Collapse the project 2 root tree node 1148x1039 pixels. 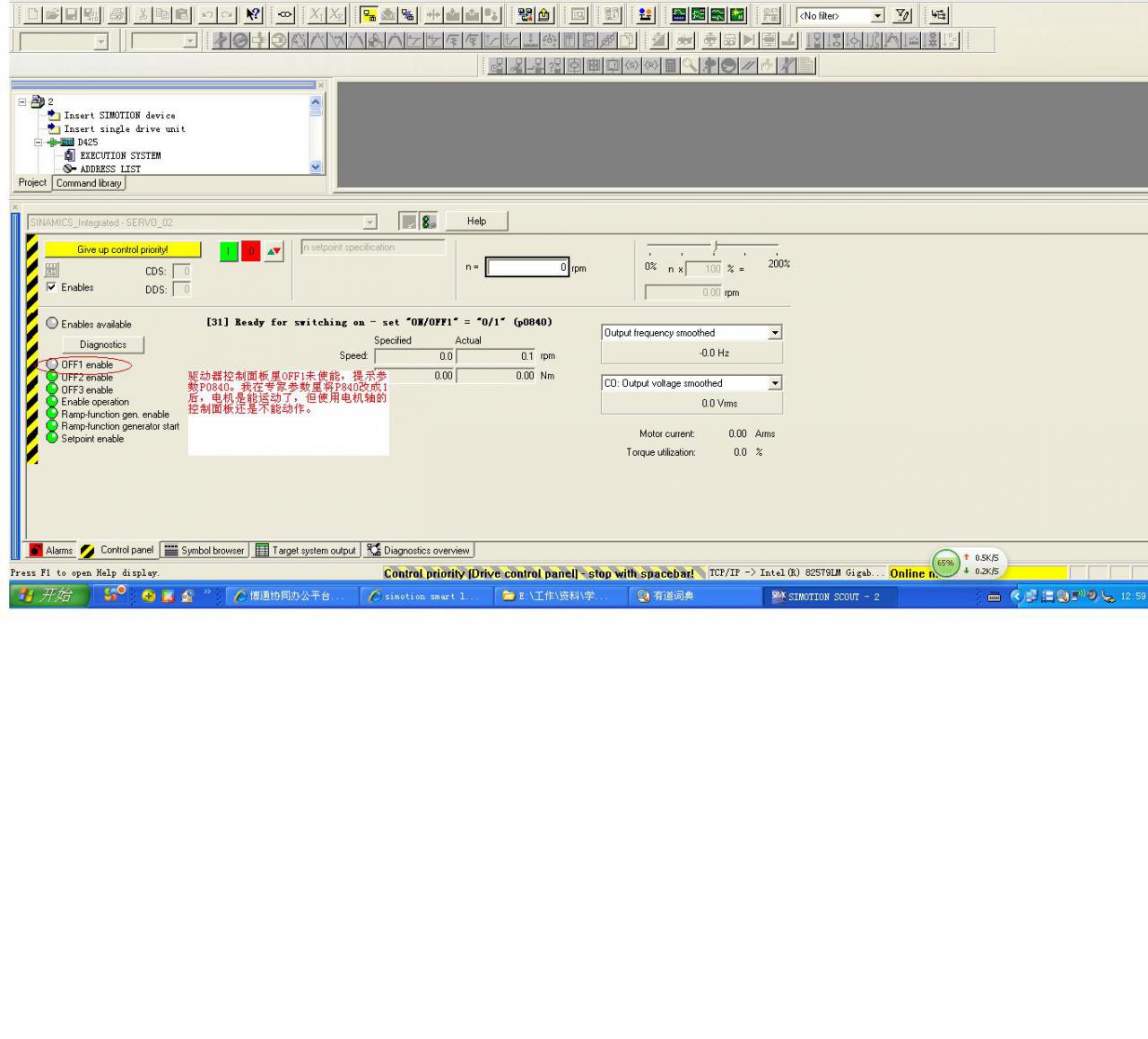pos(22,101)
